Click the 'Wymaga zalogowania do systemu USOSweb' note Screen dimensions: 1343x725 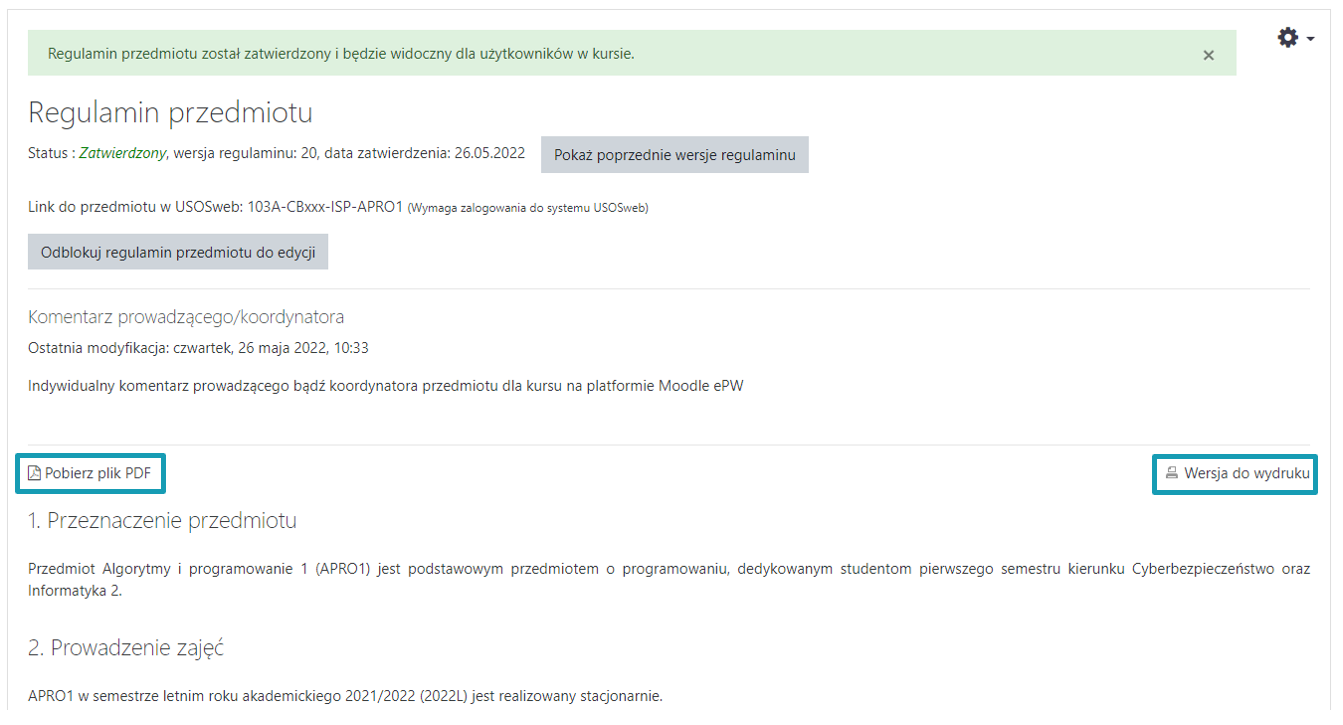pyautogui.click(x=528, y=208)
